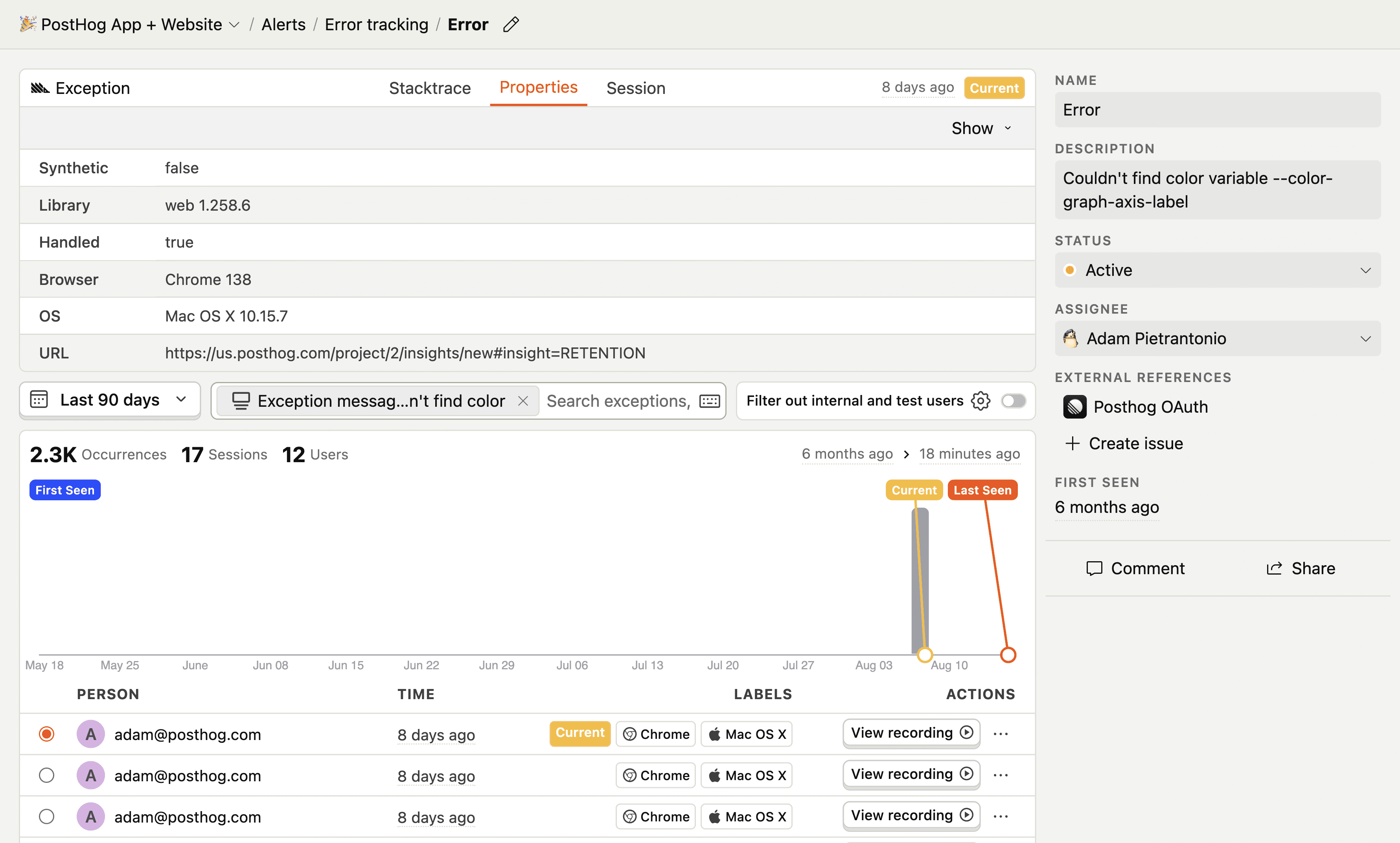Click the Exception stack icon in panel header
The width and height of the screenshot is (1400, 843).
pyautogui.click(x=40, y=88)
